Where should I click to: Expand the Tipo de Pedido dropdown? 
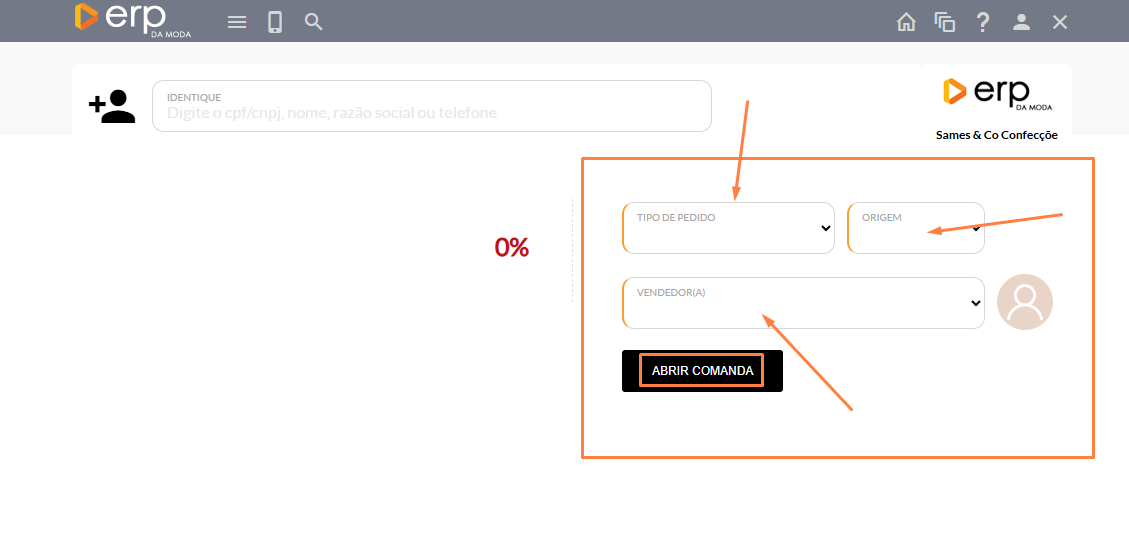point(728,228)
